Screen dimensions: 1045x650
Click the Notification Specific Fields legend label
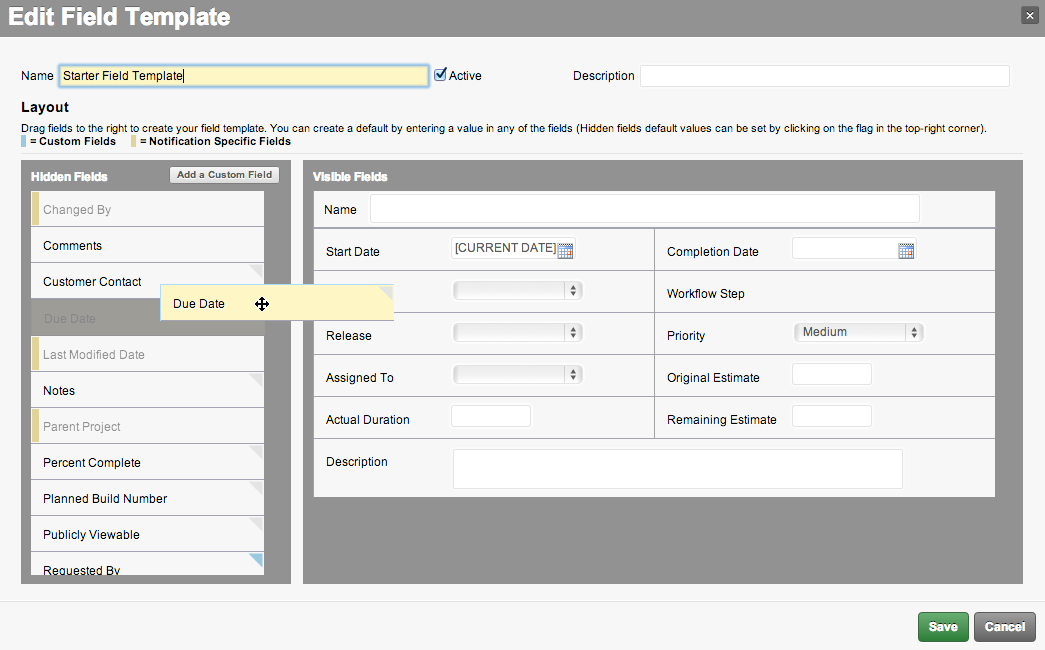pos(215,141)
